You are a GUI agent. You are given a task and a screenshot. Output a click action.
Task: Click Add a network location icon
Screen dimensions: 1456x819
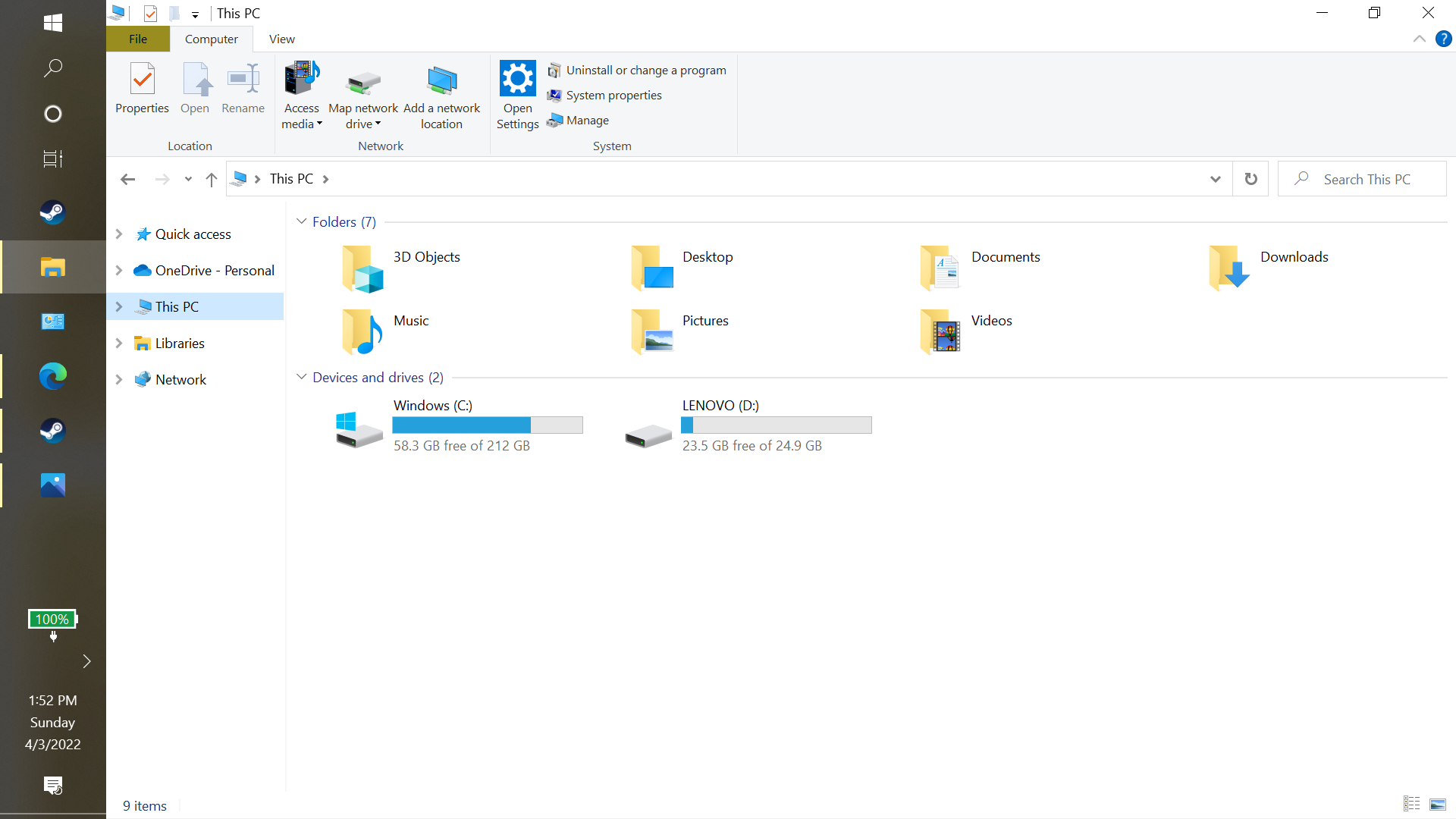(x=441, y=82)
